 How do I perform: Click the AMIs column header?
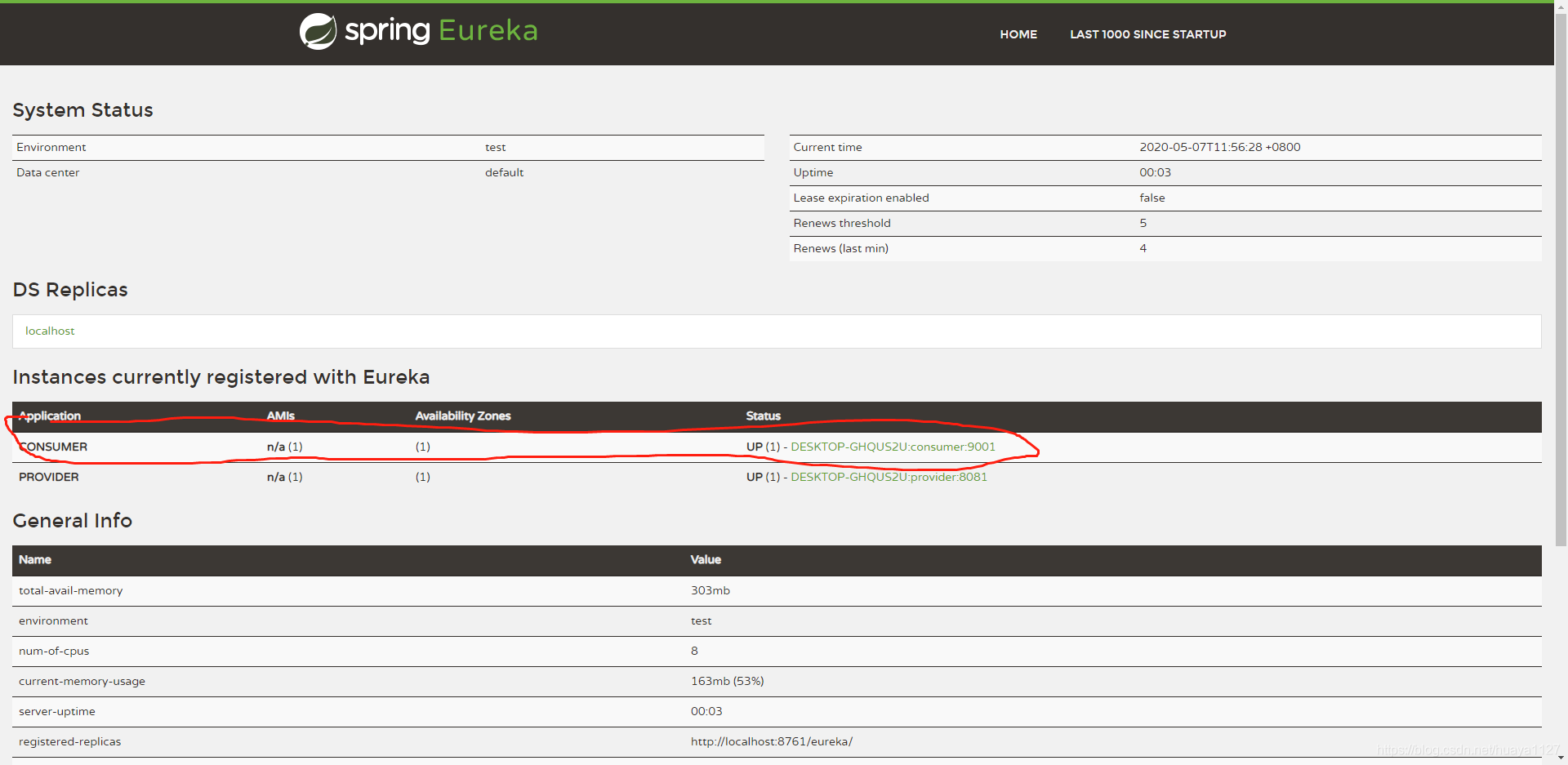(281, 416)
